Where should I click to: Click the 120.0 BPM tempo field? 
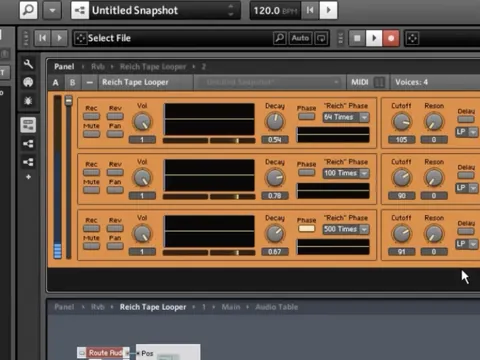(x=275, y=10)
